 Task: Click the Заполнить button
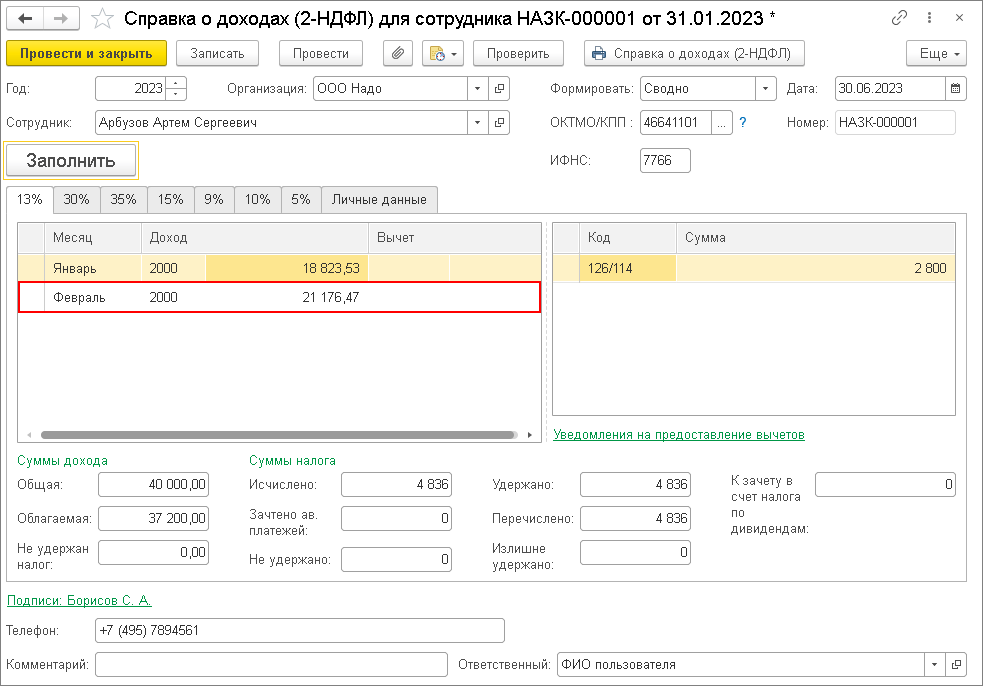pyautogui.click(x=71, y=161)
